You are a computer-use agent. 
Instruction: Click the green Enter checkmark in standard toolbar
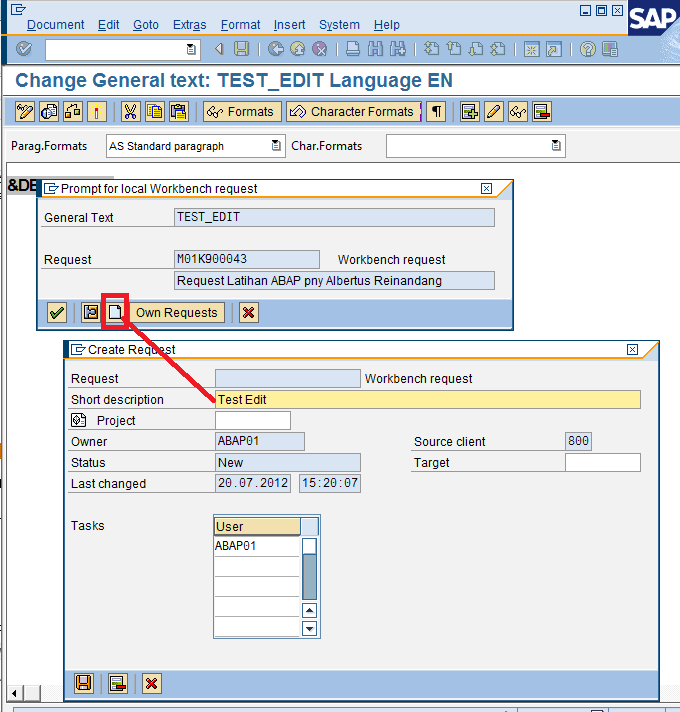click(24, 49)
